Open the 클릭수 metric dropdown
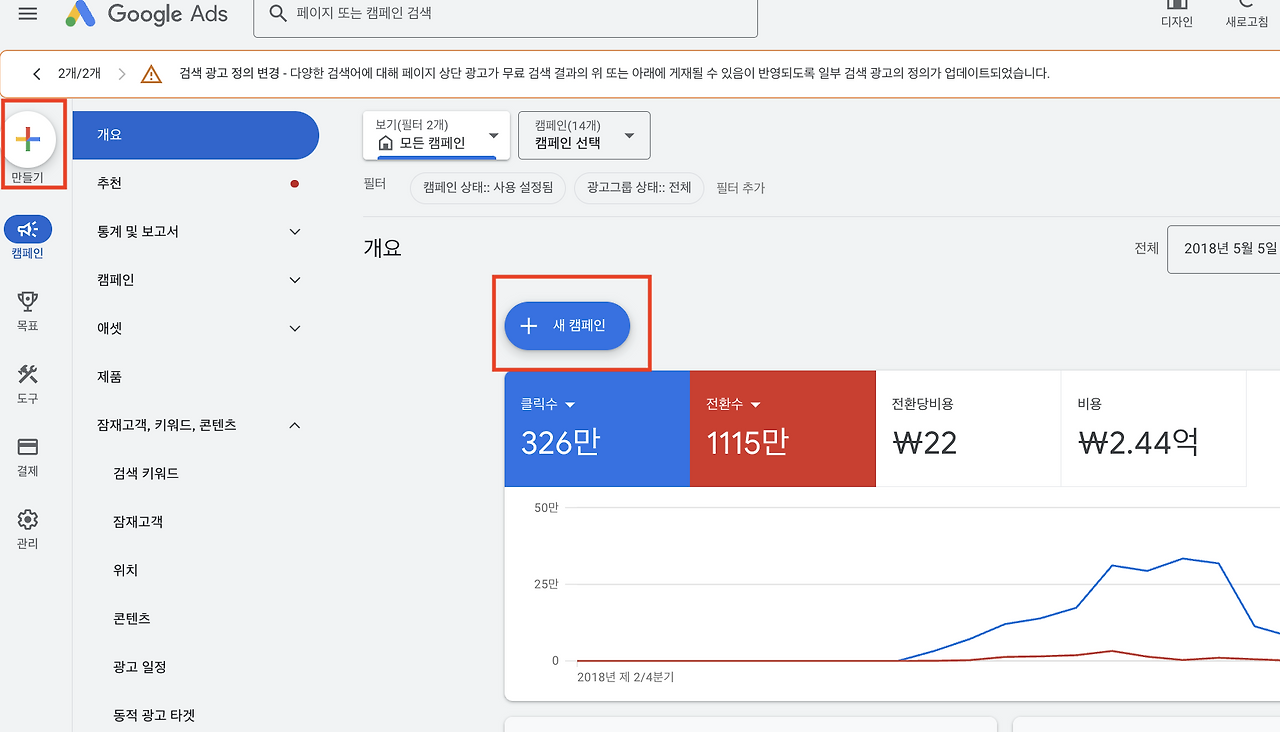Image resolution: width=1280 pixels, height=732 pixels. [557, 404]
